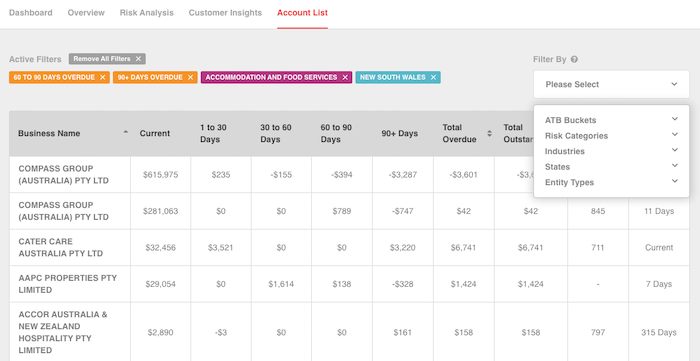Click the 60 to 90 Days header

pyautogui.click(x=336, y=133)
